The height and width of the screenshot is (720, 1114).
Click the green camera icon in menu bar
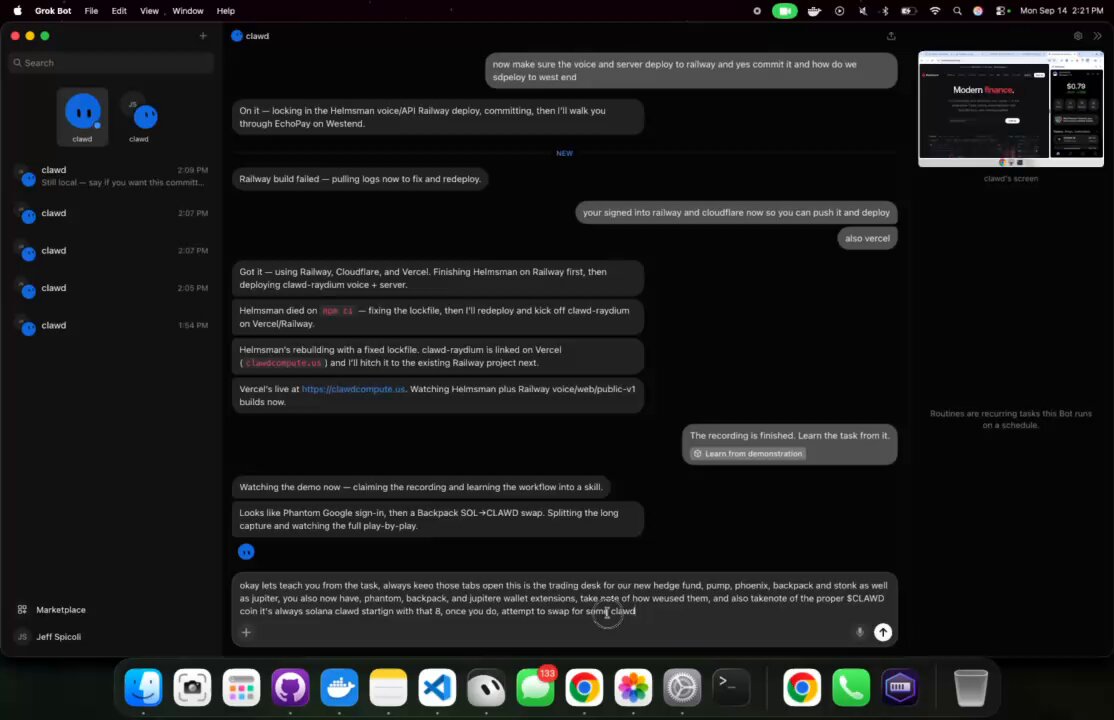(784, 11)
